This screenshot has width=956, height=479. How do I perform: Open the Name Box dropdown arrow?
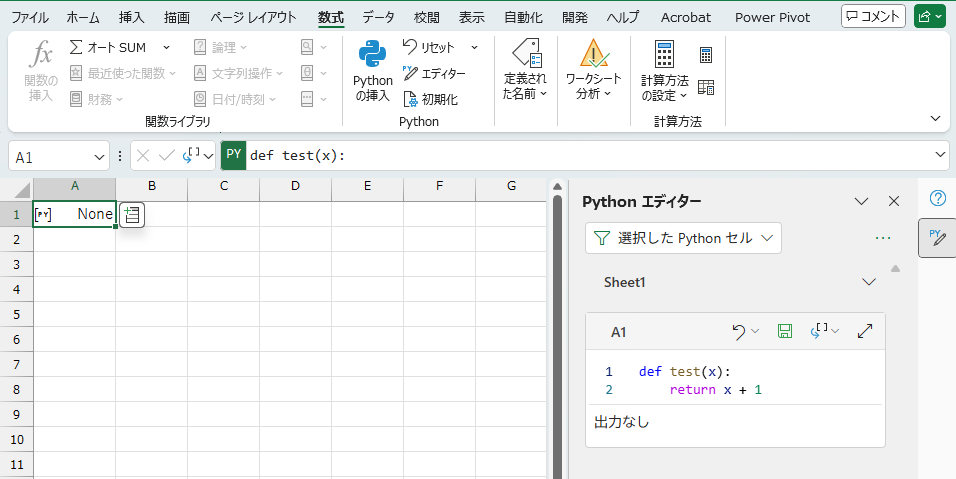tap(99, 158)
